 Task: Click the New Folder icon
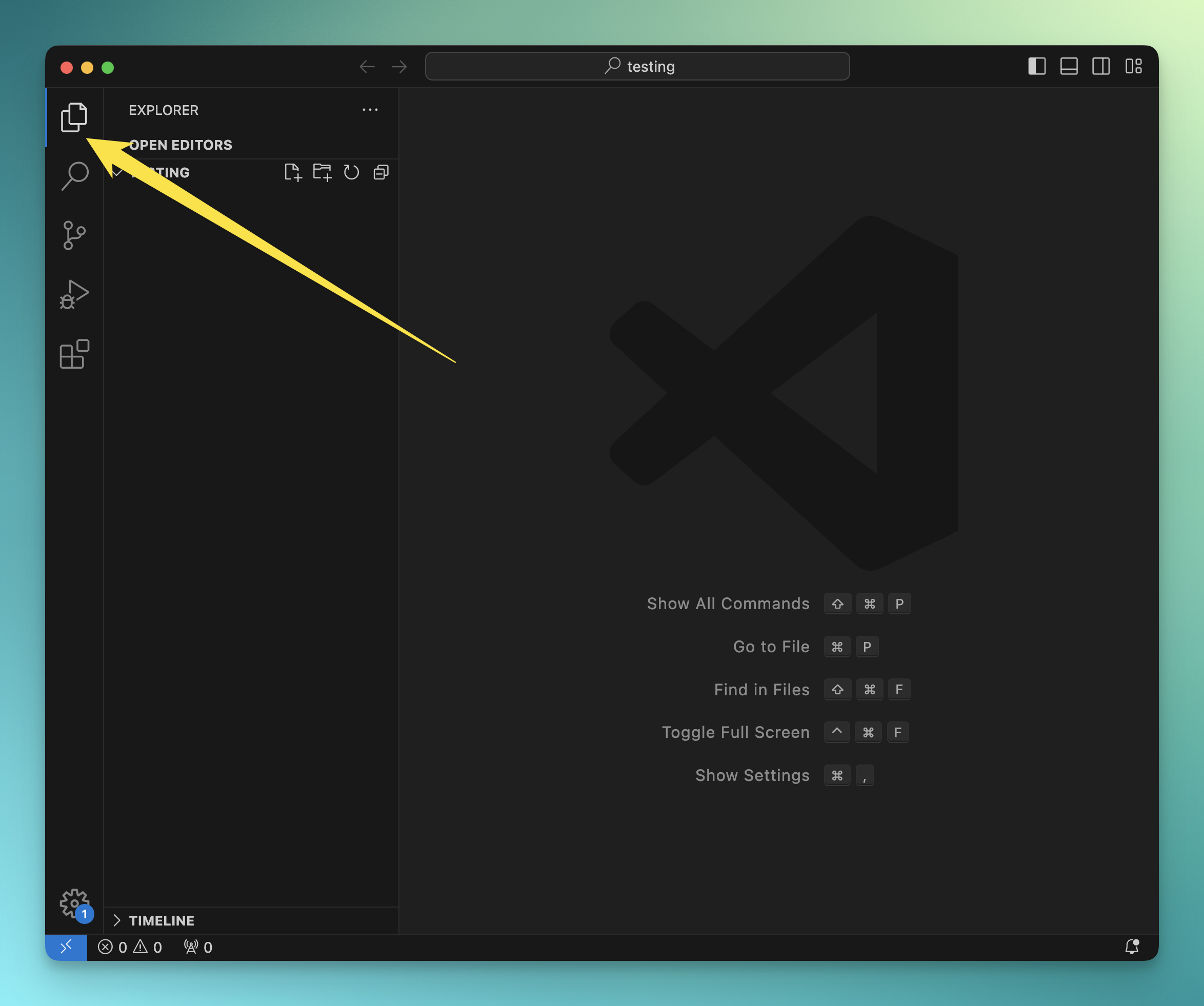pos(322,172)
